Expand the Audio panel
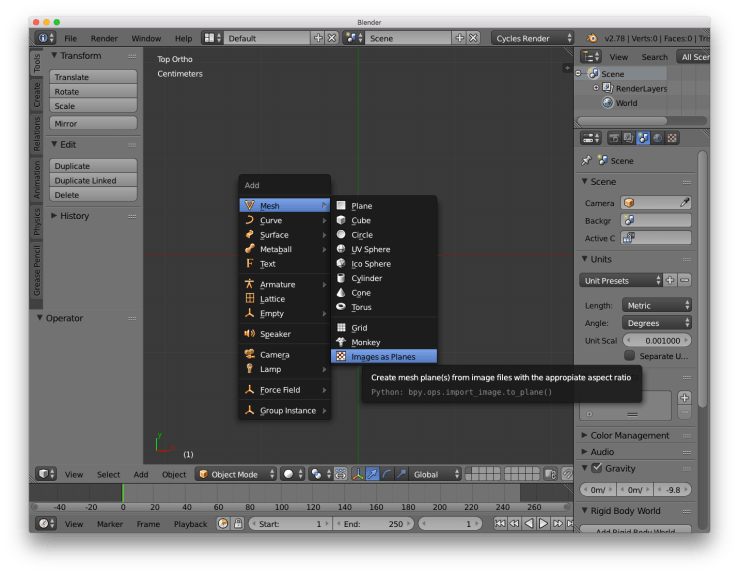The image size is (739, 574). pos(585,452)
